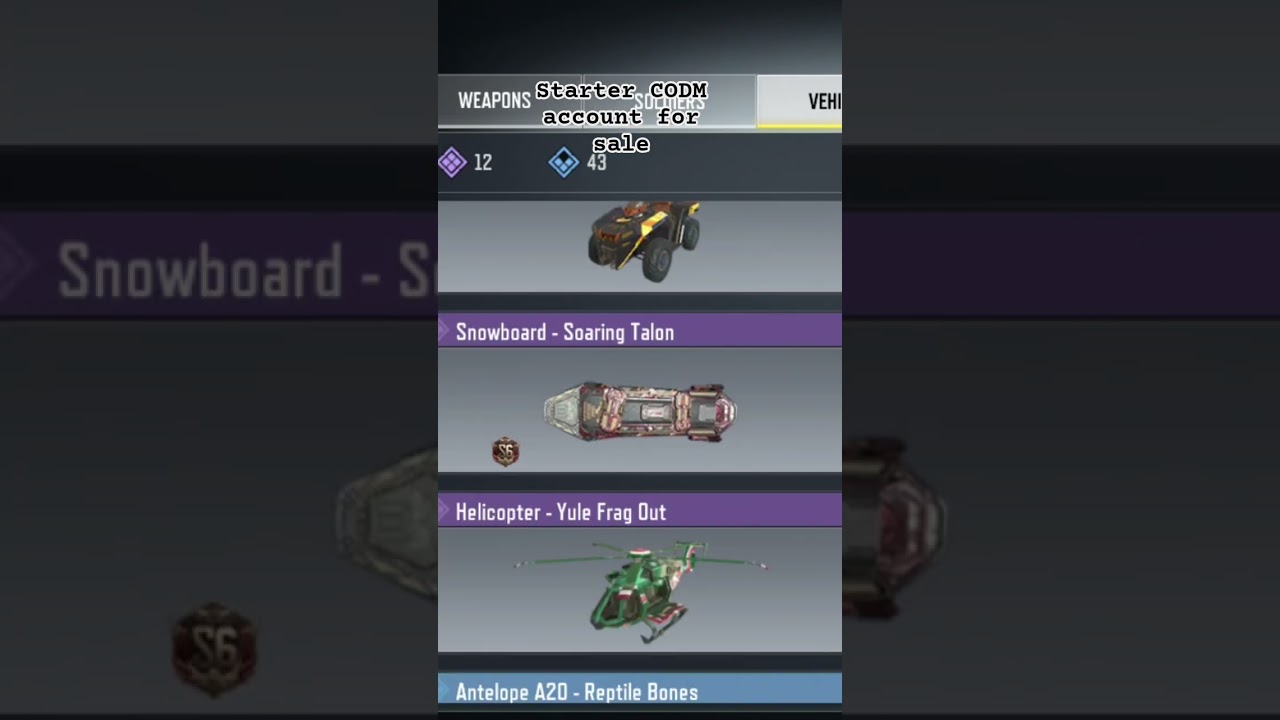This screenshot has height=720, width=1280.
Task: Select the Soaring Talon snowboard image
Action: coord(640,411)
